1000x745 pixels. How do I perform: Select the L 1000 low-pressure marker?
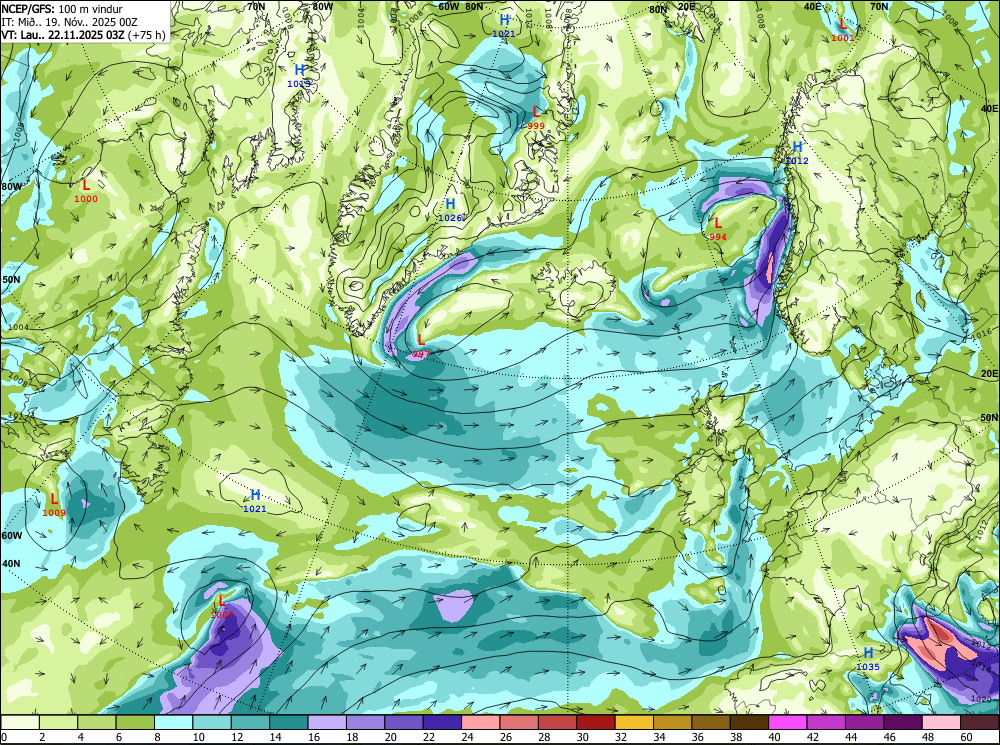click(x=86, y=191)
